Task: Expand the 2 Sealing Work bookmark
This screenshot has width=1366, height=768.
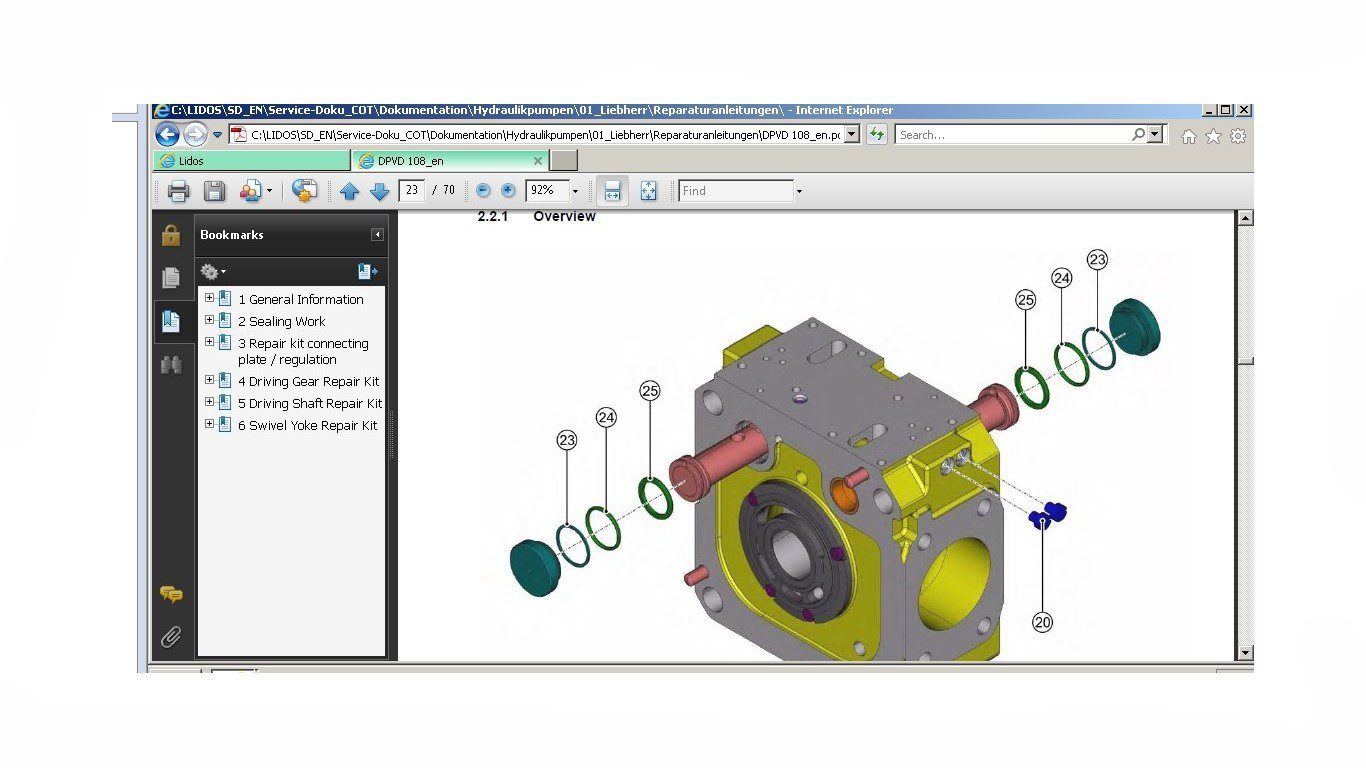Action: [210, 320]
